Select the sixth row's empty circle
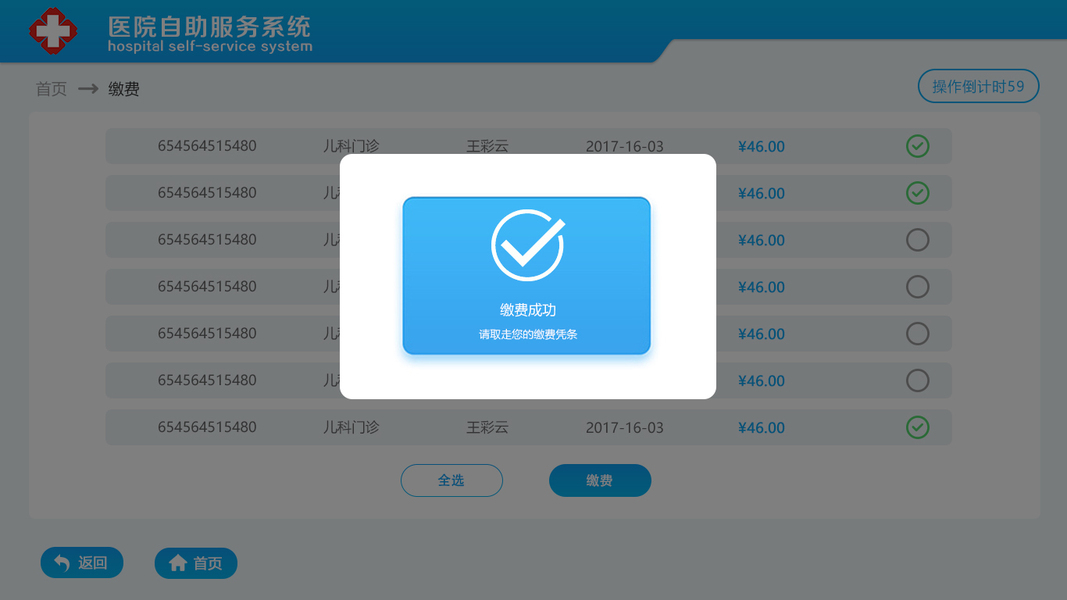This screenshot has height=600, width=1067. (x=917, y=380)
